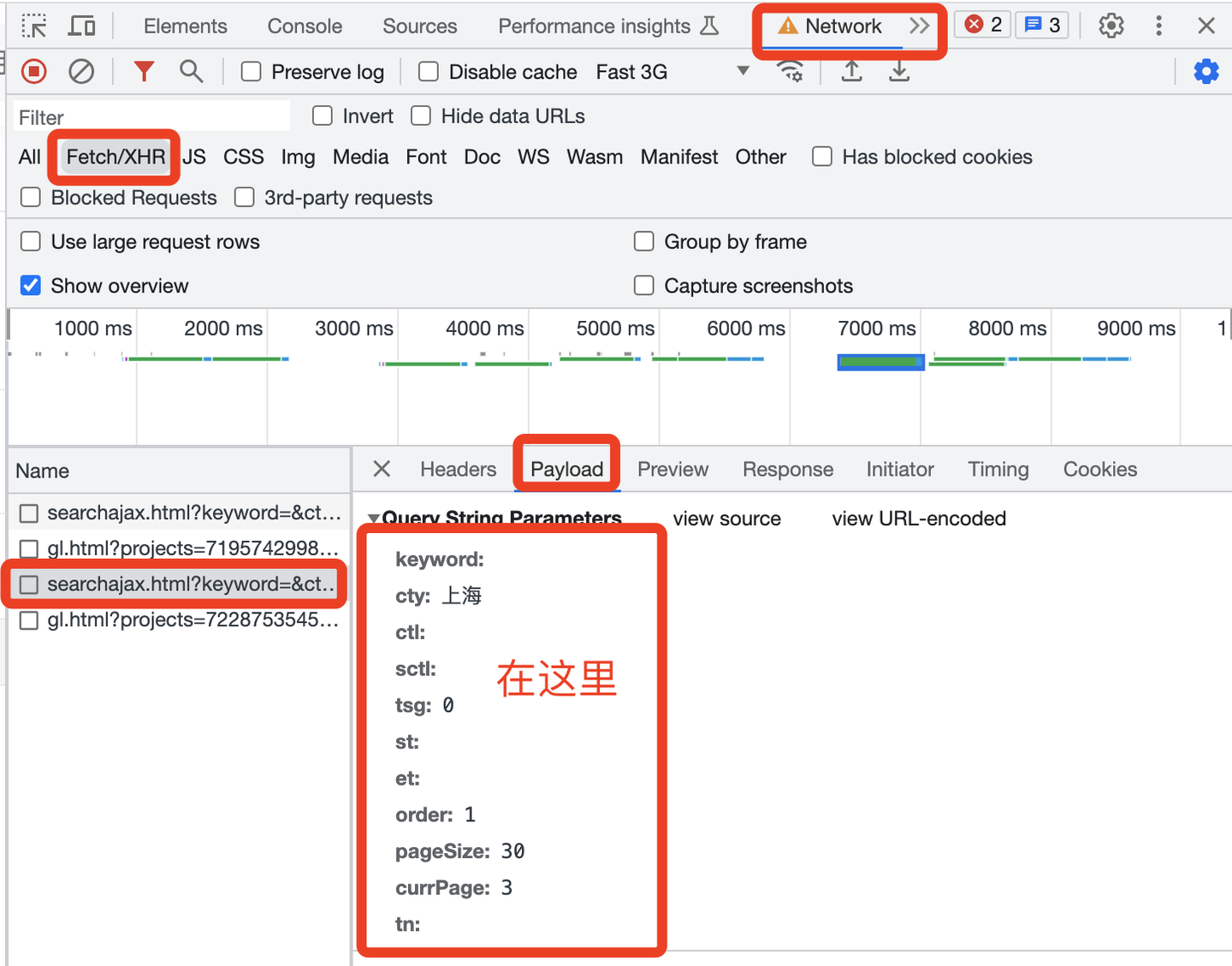Open DevTools settings gear icon
The width and height of the screenshot is (1232, 966).
(x=1111, y=26)
